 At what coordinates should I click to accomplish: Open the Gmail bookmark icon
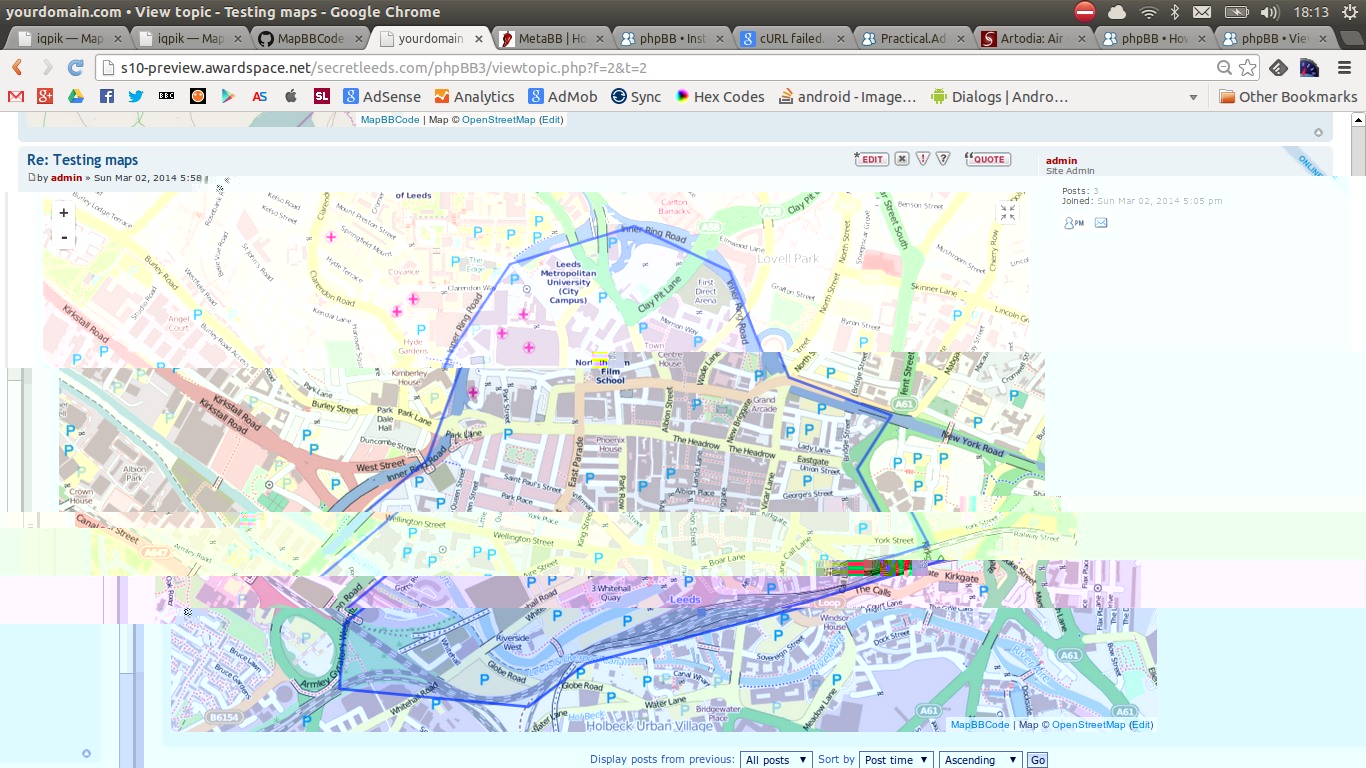pos(16,97)
